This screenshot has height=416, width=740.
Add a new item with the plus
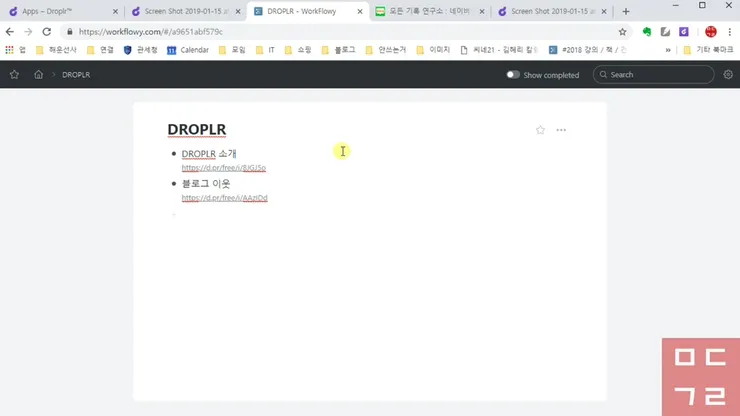tap(174, 214)
